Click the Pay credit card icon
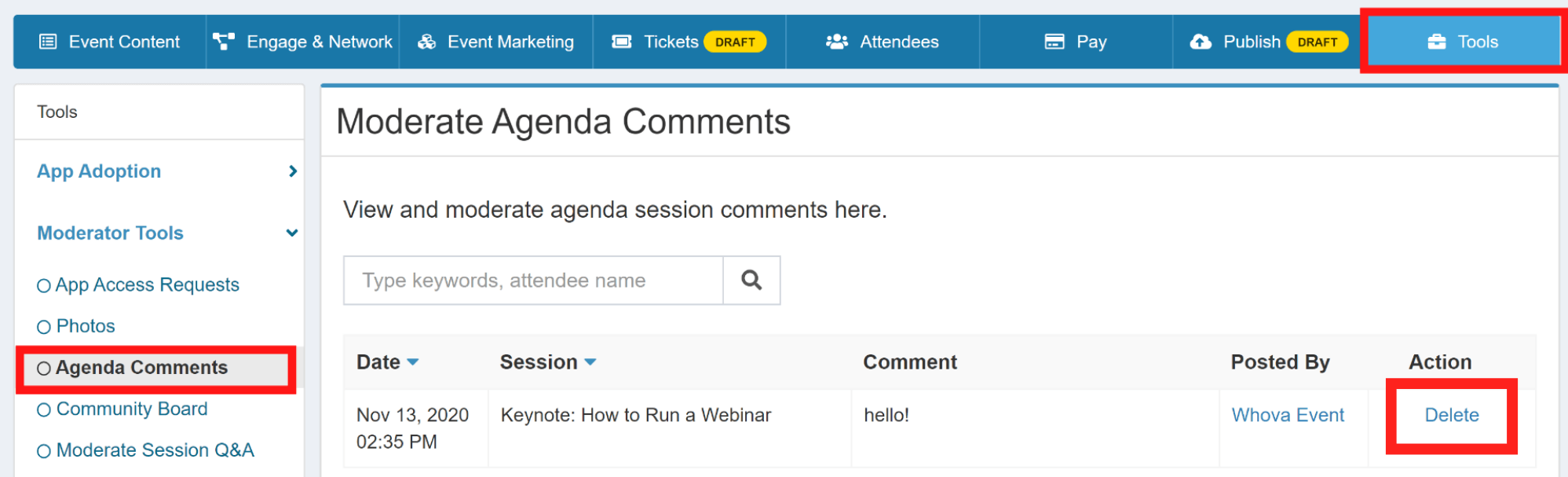Viewport: 1568px width, 477px height. tap(1054, 42)
